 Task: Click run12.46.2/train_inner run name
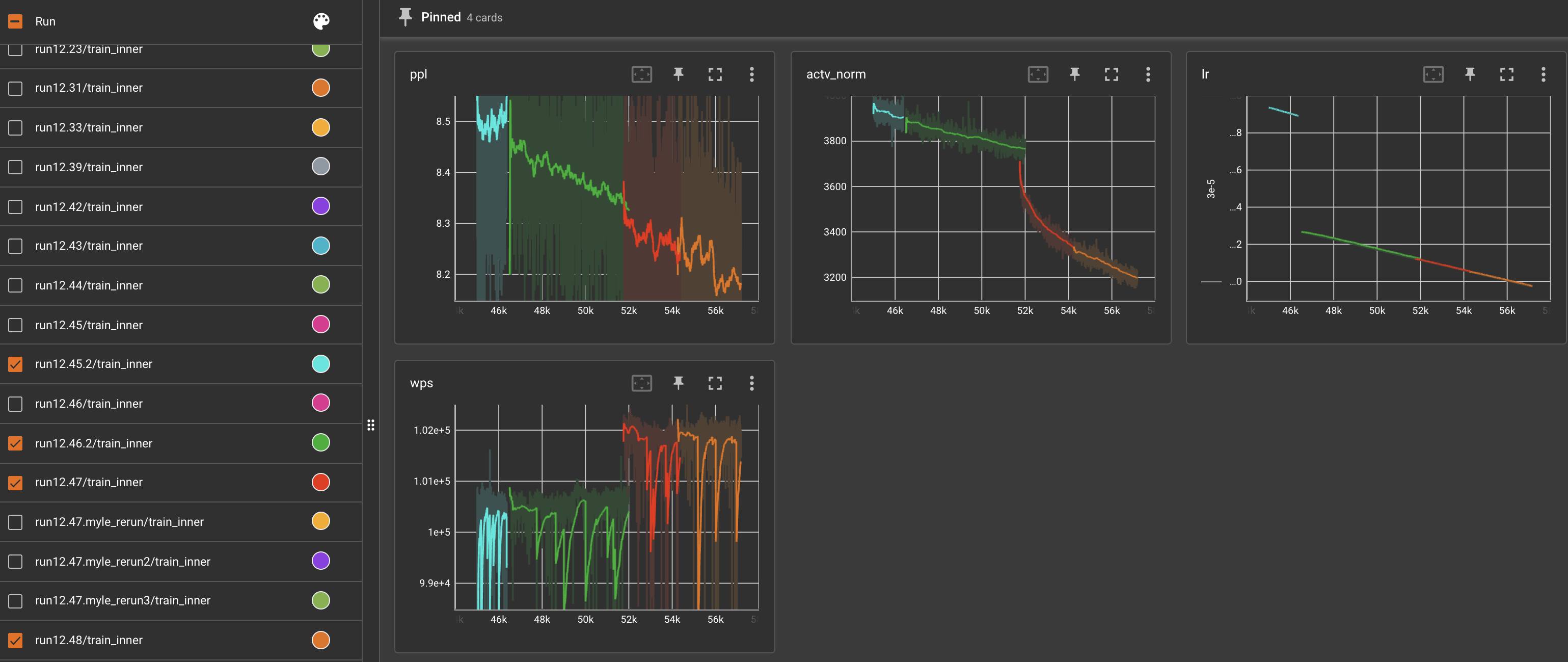(x=94, y=443)
